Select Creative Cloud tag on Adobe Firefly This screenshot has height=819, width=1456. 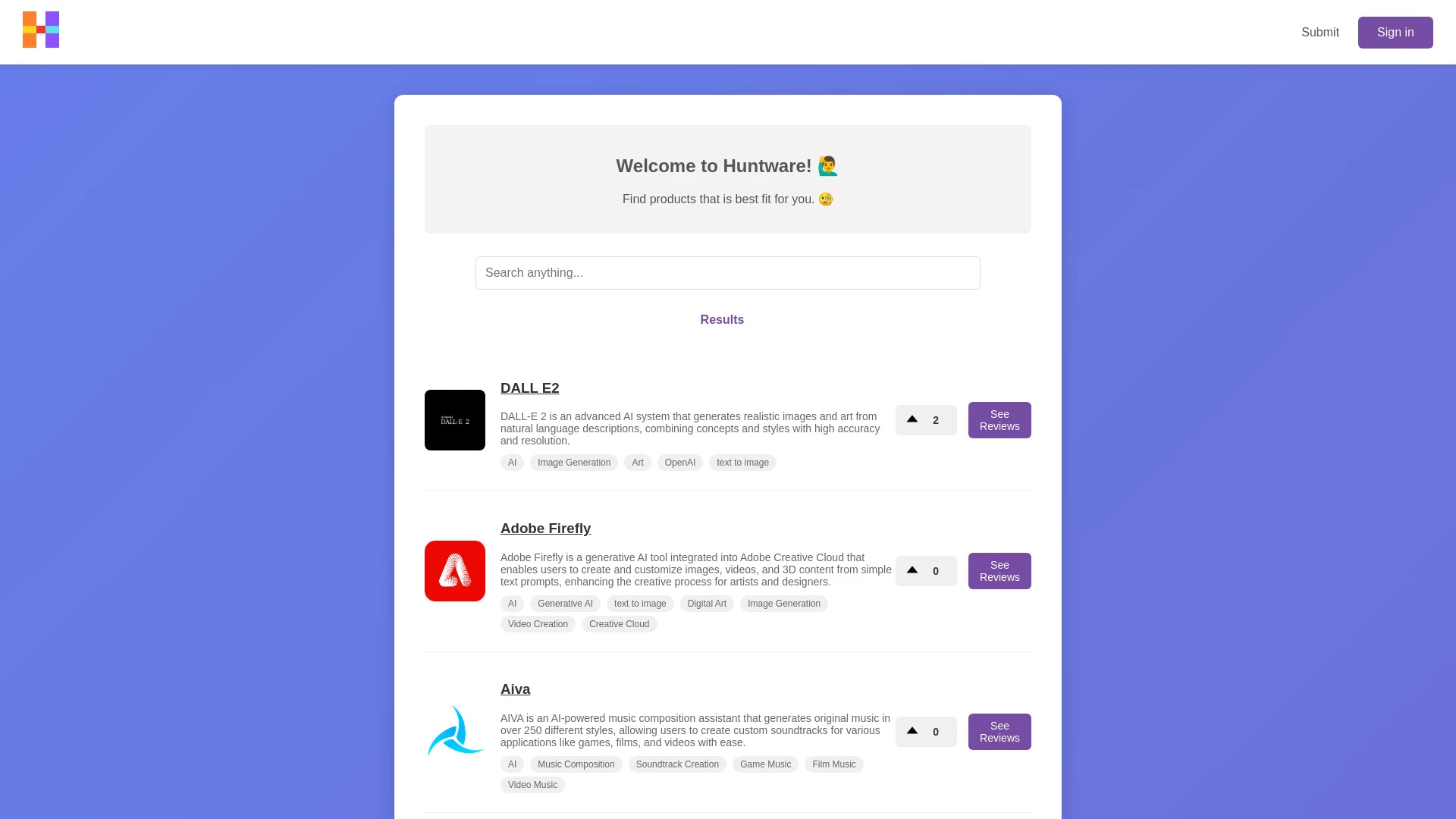pyautogui.click(x=619, y=623)
